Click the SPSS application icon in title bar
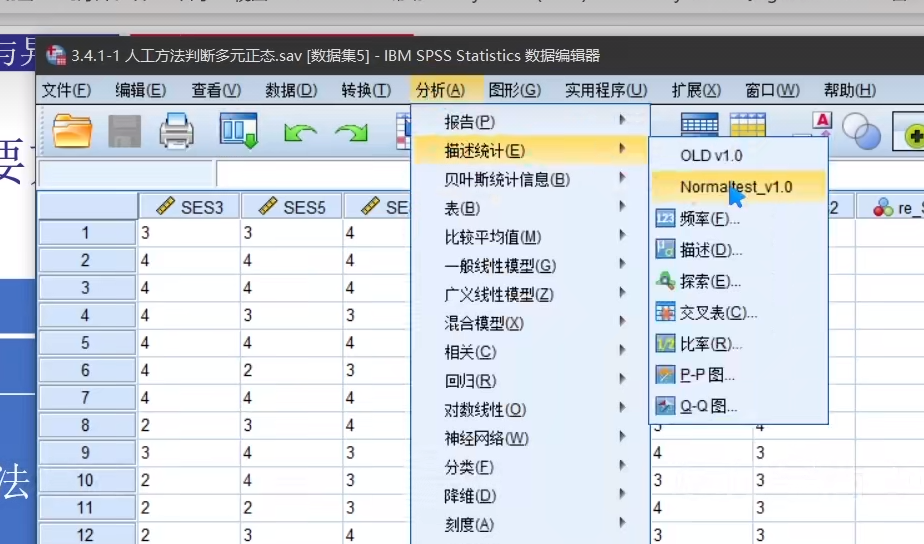The height and width of the screenshot is (544, 924). click(56, 55)
